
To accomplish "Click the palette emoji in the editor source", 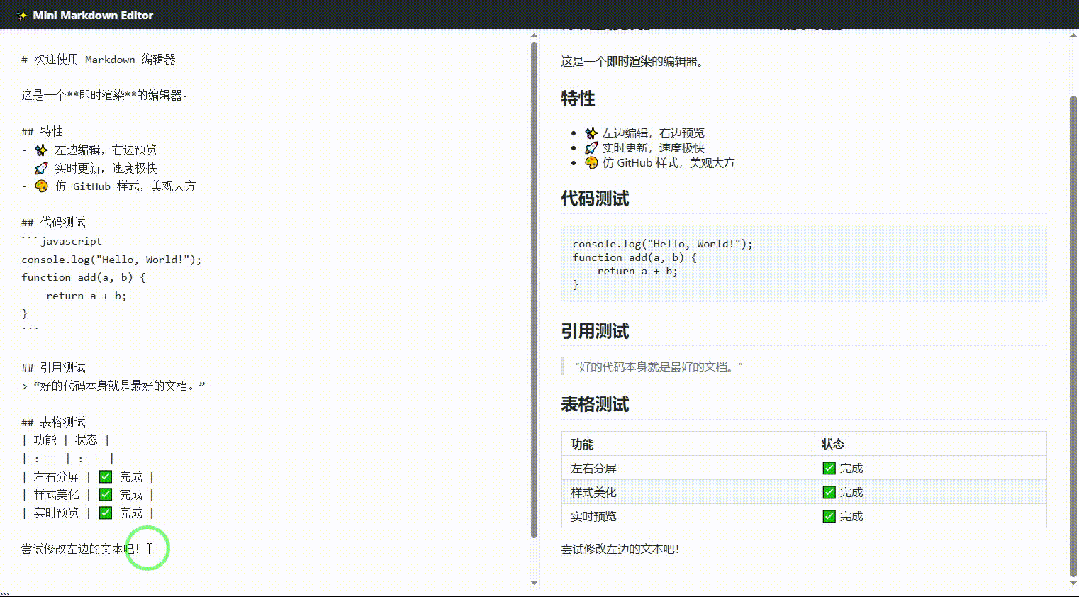I will point(41,186).
